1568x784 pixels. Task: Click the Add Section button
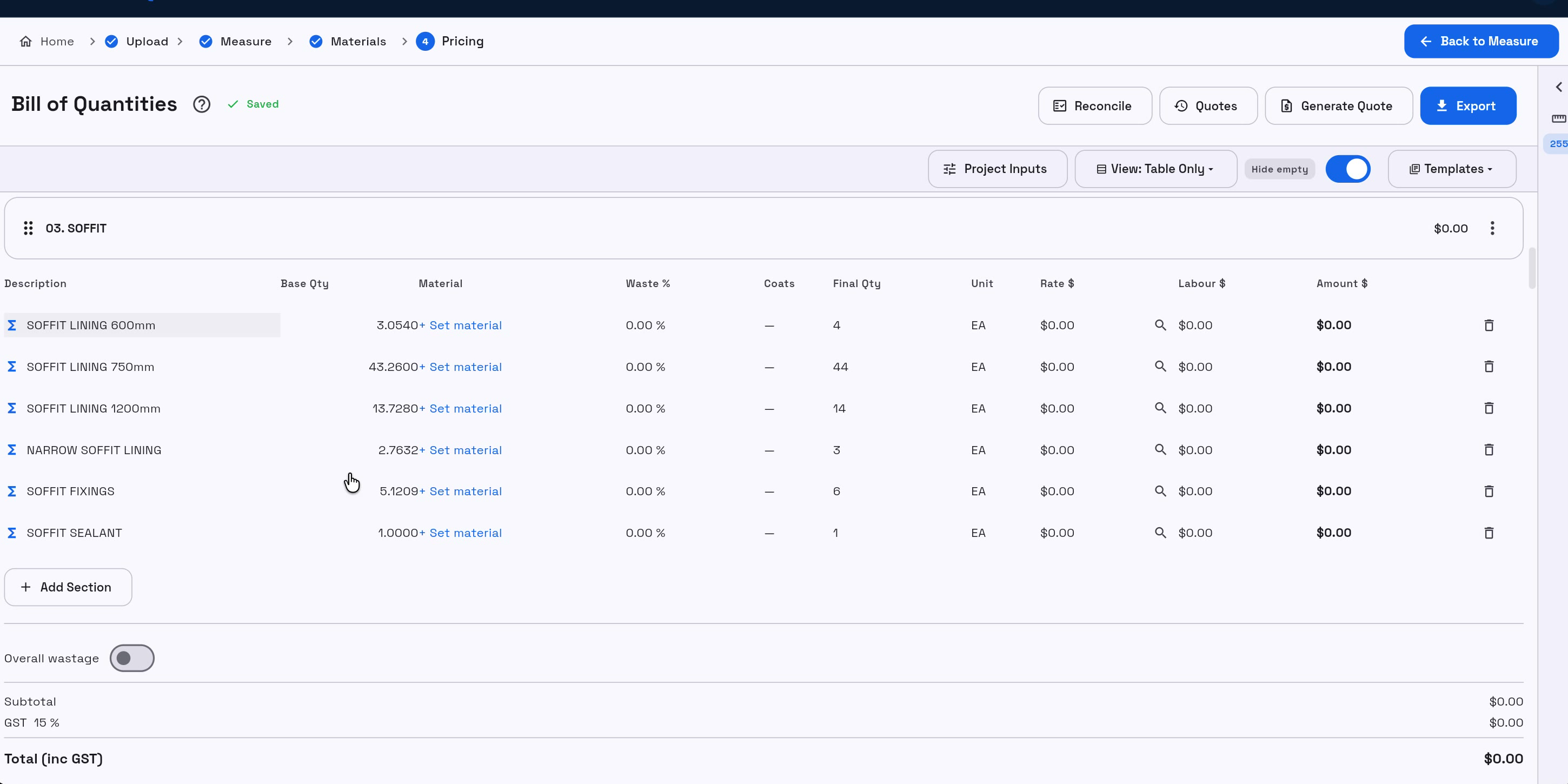tap(68, 587)
